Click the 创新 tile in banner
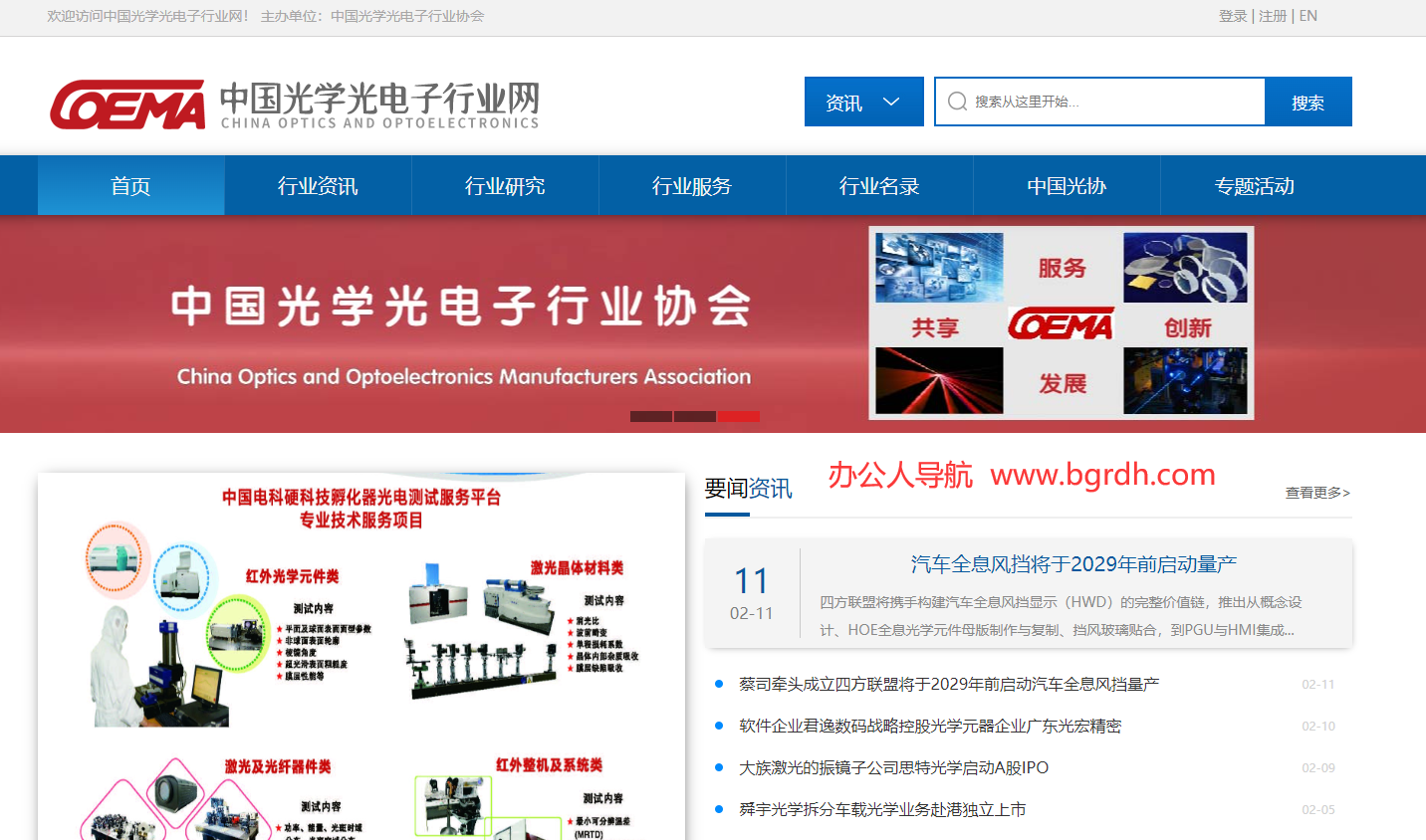The height and width of the screenshot is (840, 1426). 1187,327
